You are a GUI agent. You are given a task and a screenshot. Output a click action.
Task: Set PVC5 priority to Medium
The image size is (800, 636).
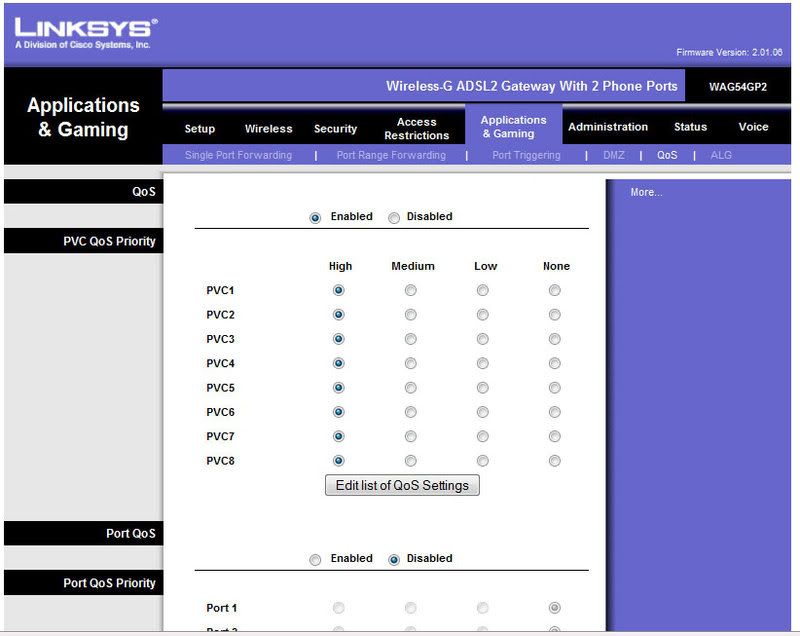pos(410,388)
